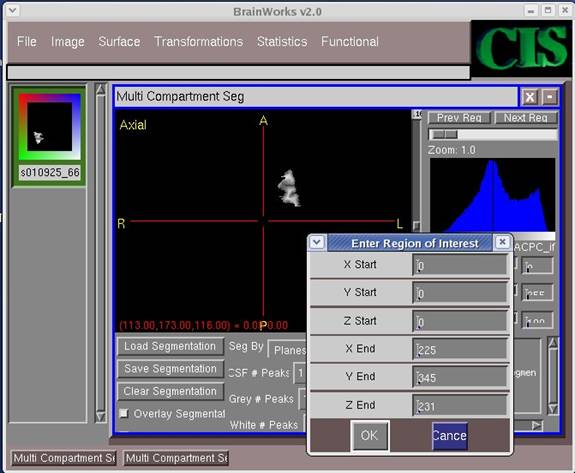575x473 pixels.
Task: Switch to first Multi Compartment Seg tab
Action: click(64, 458)
